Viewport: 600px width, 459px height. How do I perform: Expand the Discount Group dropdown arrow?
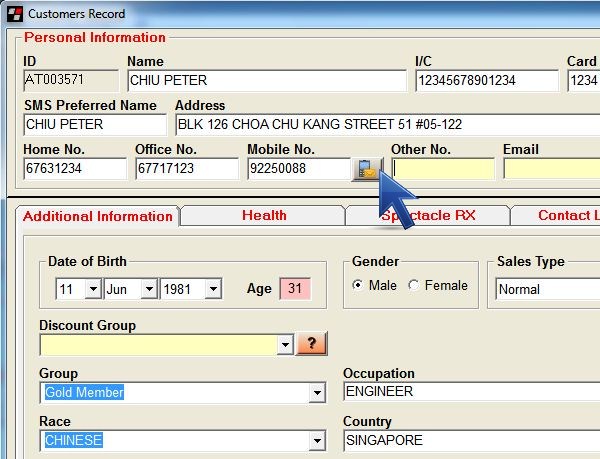pyautogui.click(x=284, y=344)
